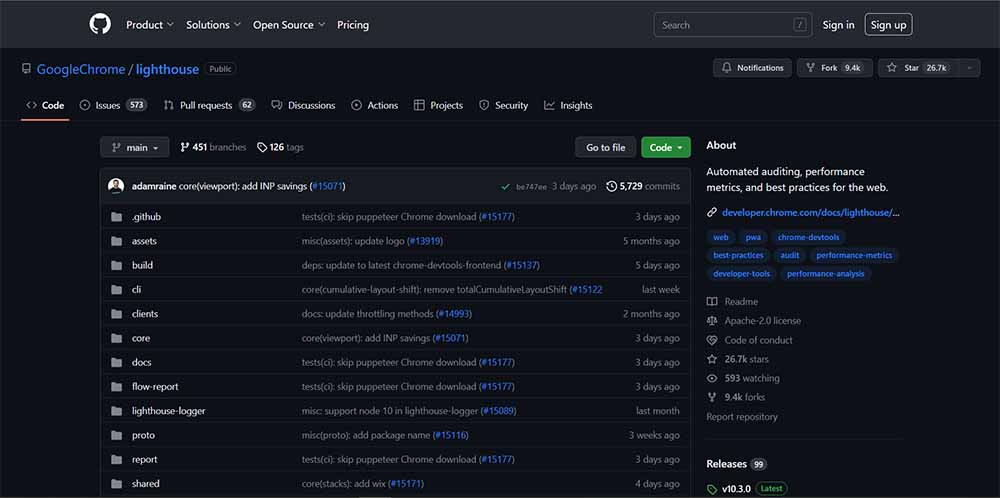This screenshot has width=1000, height=498.
Task: Switch to the Projects tab
Action: pyautogui.click(x=438, y=105)
